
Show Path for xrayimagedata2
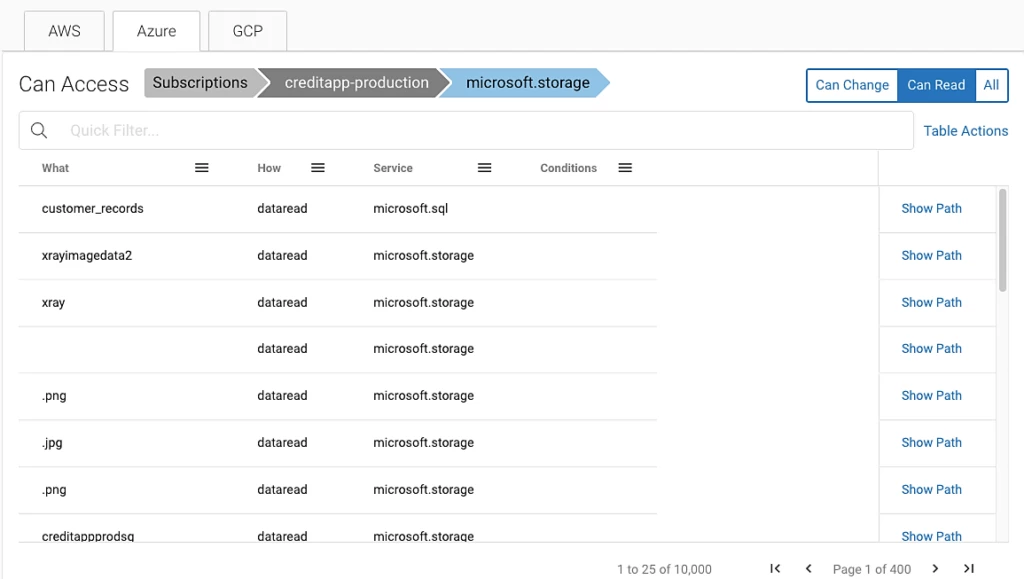[x=931, y=255]
